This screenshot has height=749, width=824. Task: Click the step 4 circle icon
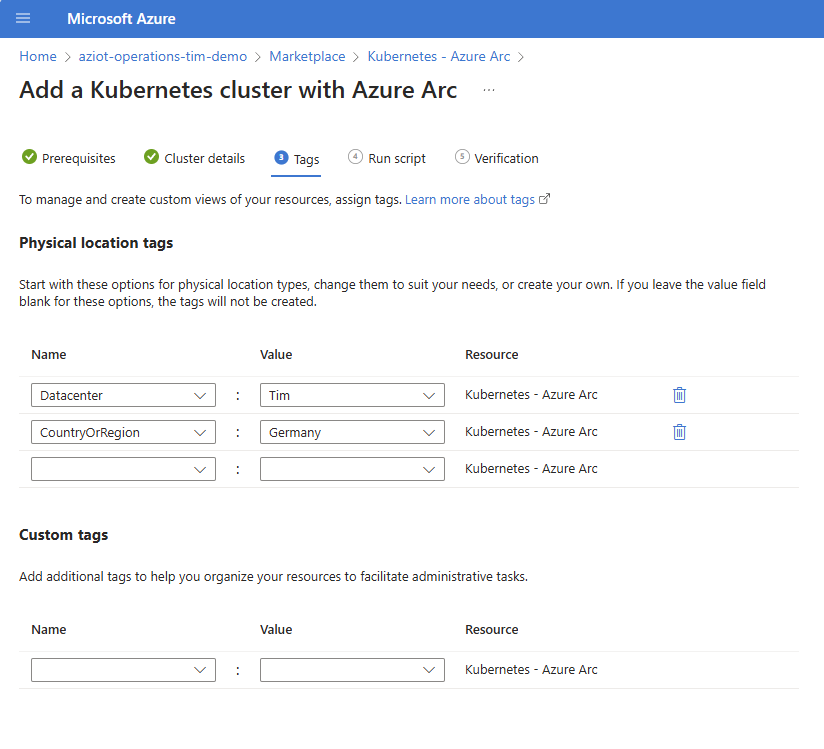(x=355, y=157)
